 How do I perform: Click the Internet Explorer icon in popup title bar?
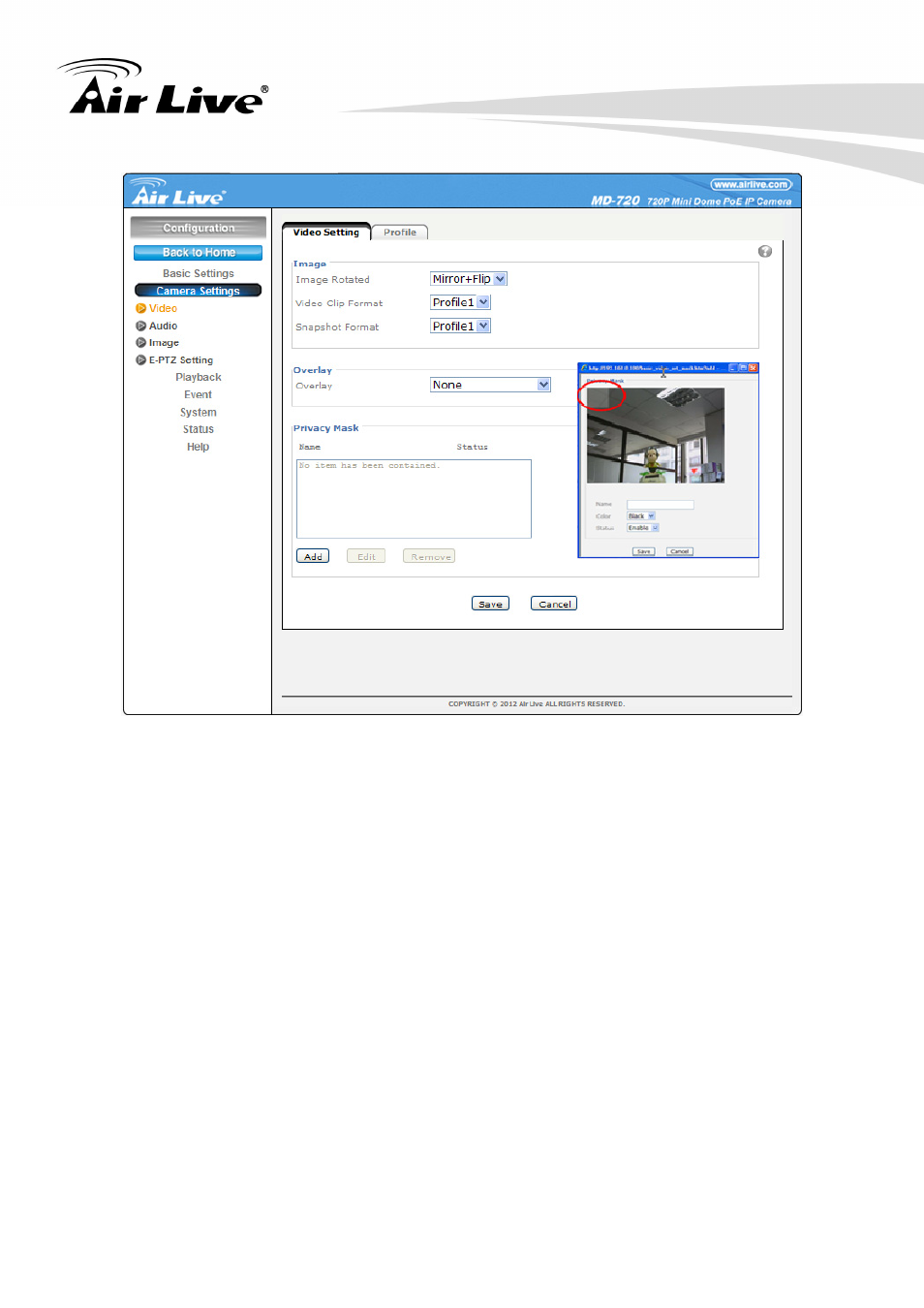pyautogui.click(x=584, y=368)
